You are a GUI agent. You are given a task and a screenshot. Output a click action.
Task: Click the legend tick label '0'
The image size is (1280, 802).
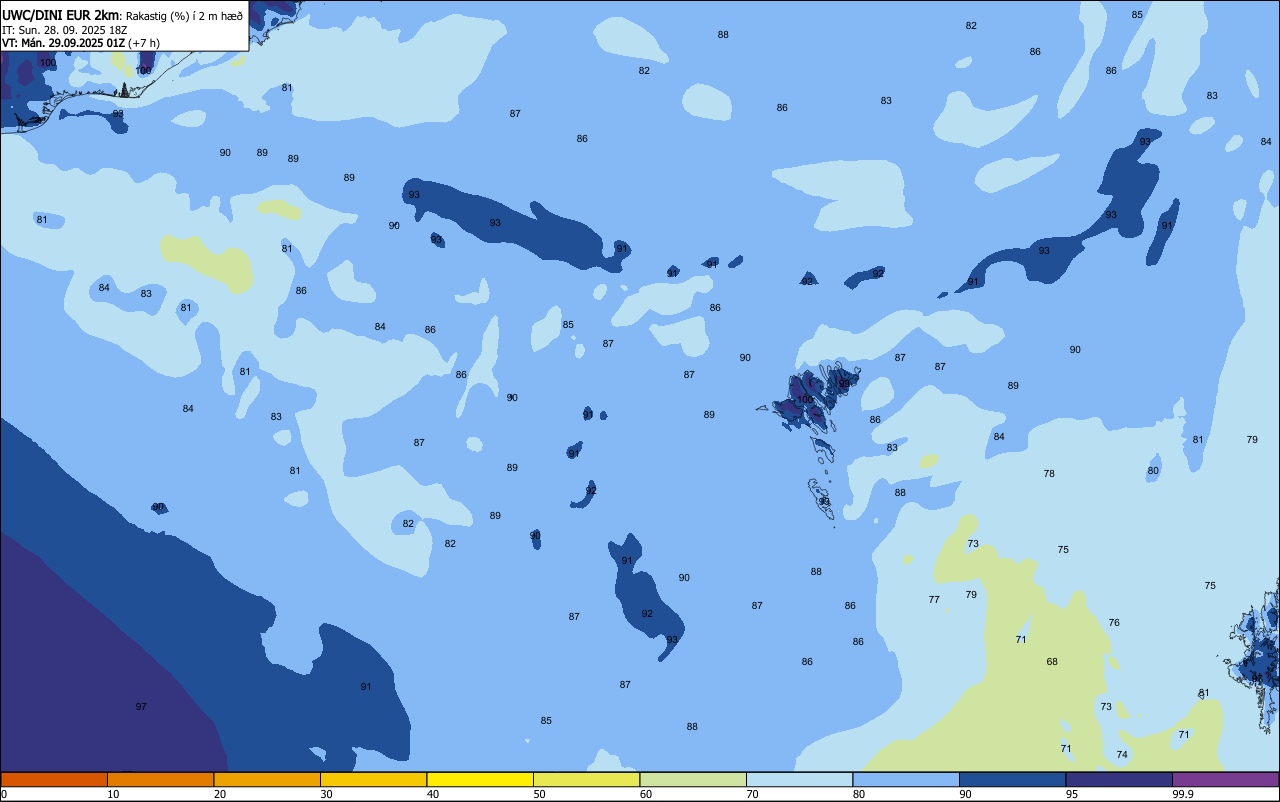point(4,794)
